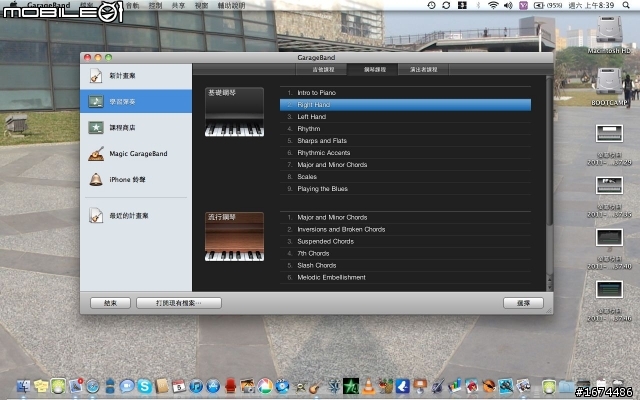The width and height of the screenshot is (640, 400).
Task: Click the battery status icon
Action: click(539, 5)
